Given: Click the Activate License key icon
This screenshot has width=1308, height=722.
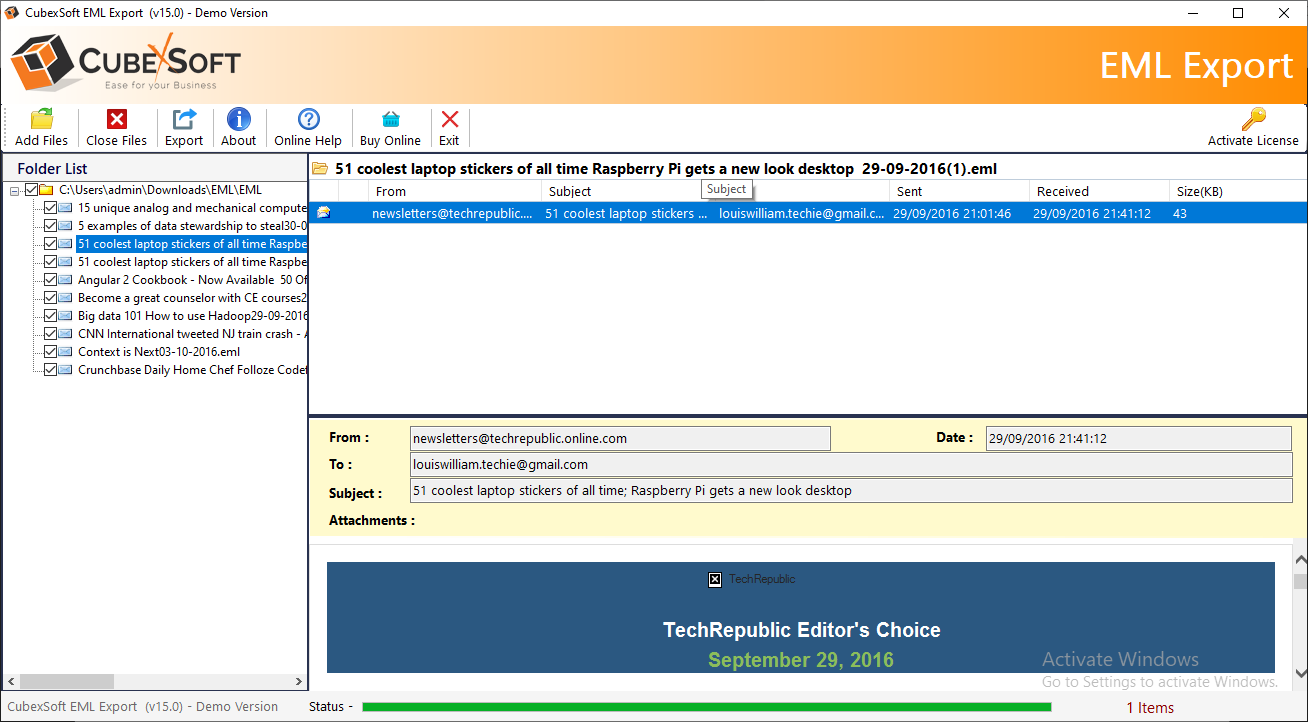Looking at the screenshot, I should coord(1253,119).
